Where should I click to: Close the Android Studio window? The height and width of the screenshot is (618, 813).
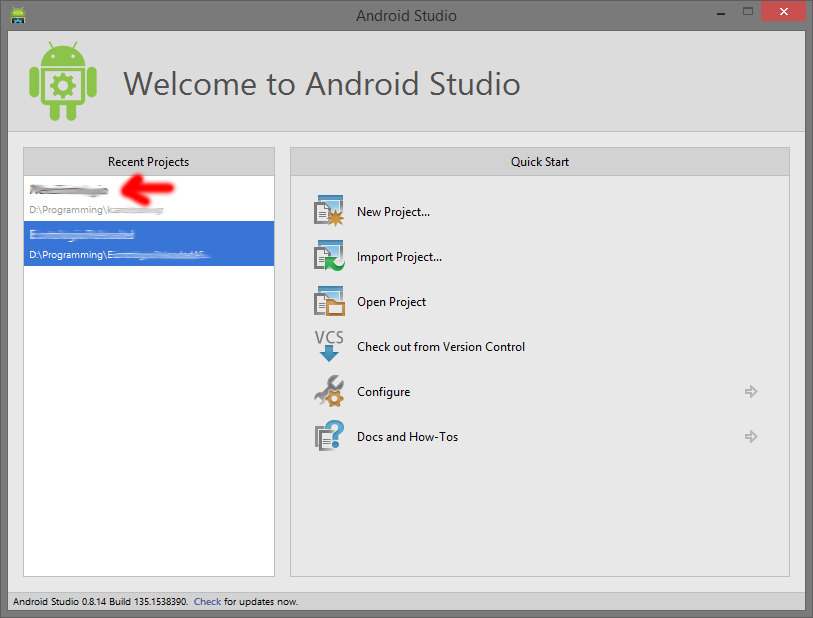[x=783, y=11]
